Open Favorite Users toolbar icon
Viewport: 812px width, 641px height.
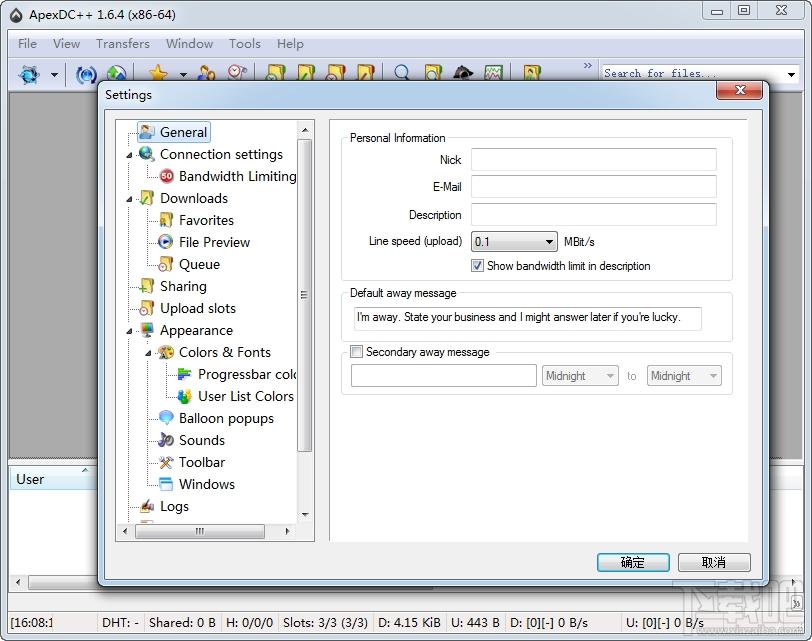[207, 74]
